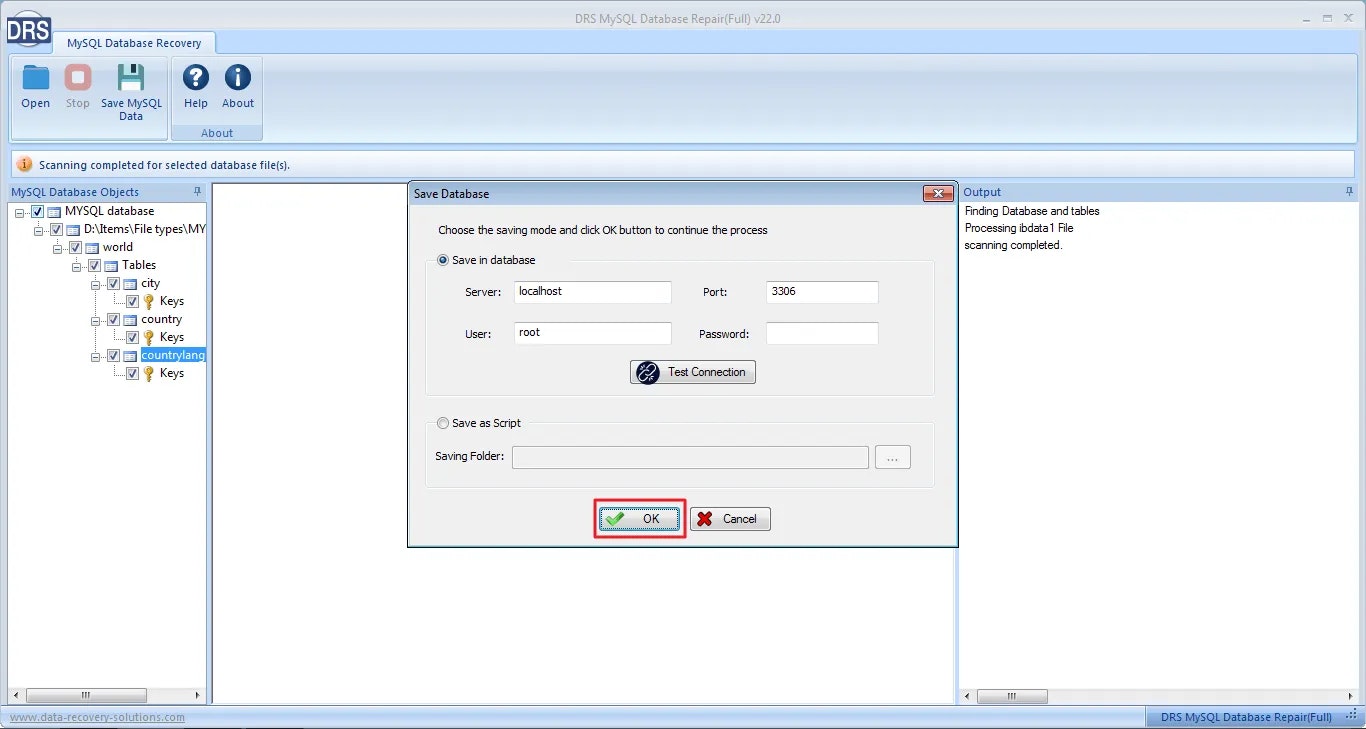The height and width of the screenshot is (729, 1366).
Task: Select the Keys item under city
Action: pyautogui.click(x=172, y=301)
